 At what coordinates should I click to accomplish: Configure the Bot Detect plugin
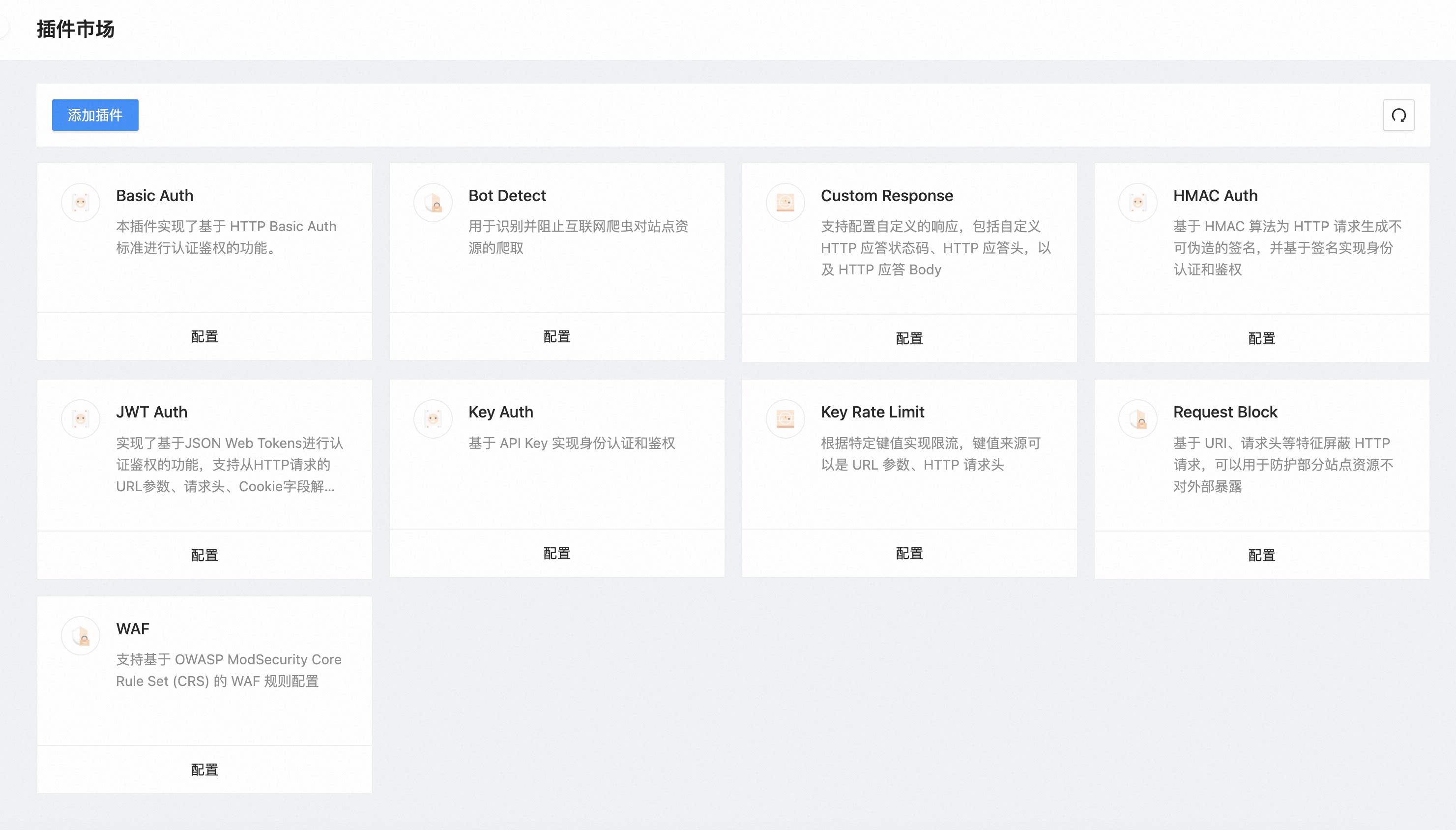[557, 336]
